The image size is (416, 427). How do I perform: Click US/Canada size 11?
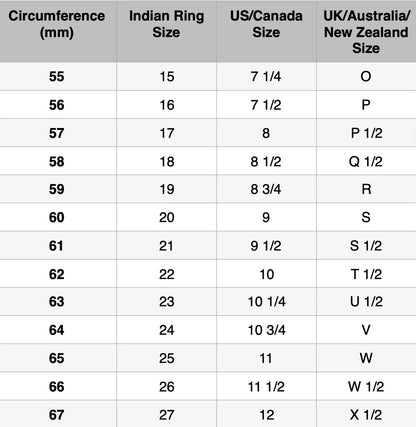[266, 358]
